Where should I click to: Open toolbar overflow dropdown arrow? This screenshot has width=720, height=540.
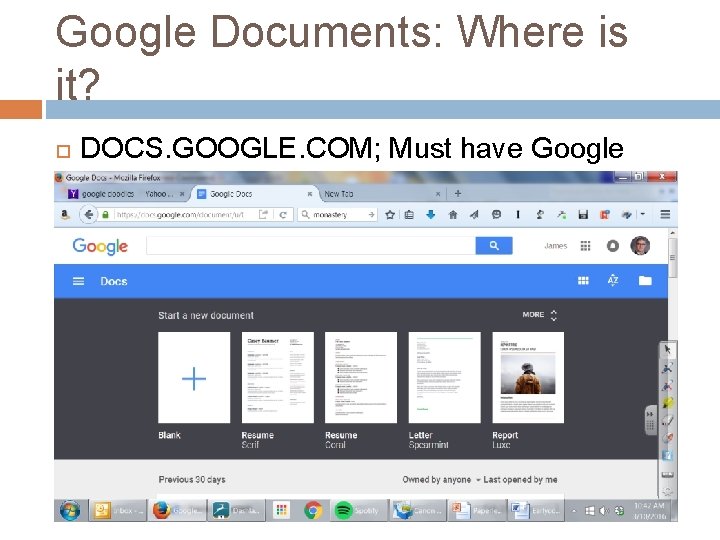pyautogui.click(x=643, y=214)
